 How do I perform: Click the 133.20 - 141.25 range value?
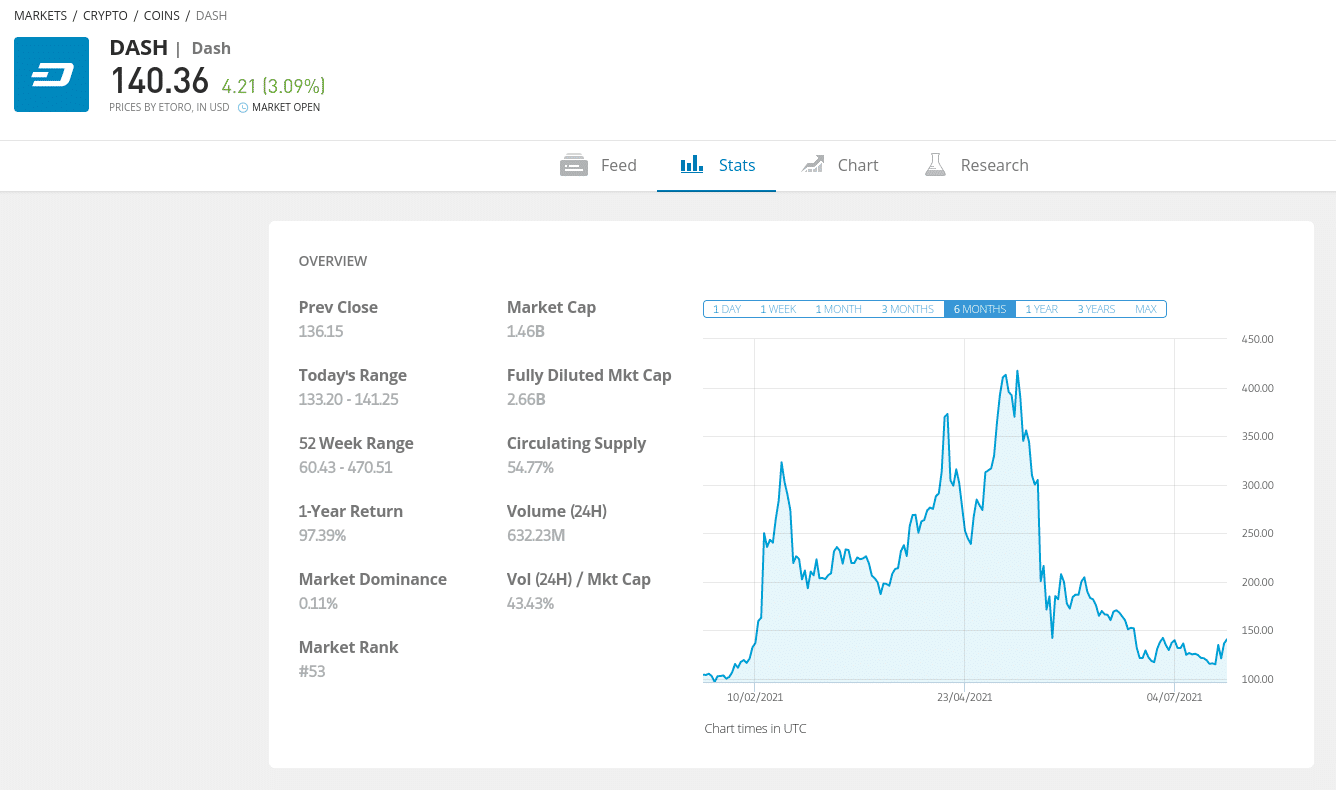349,399
